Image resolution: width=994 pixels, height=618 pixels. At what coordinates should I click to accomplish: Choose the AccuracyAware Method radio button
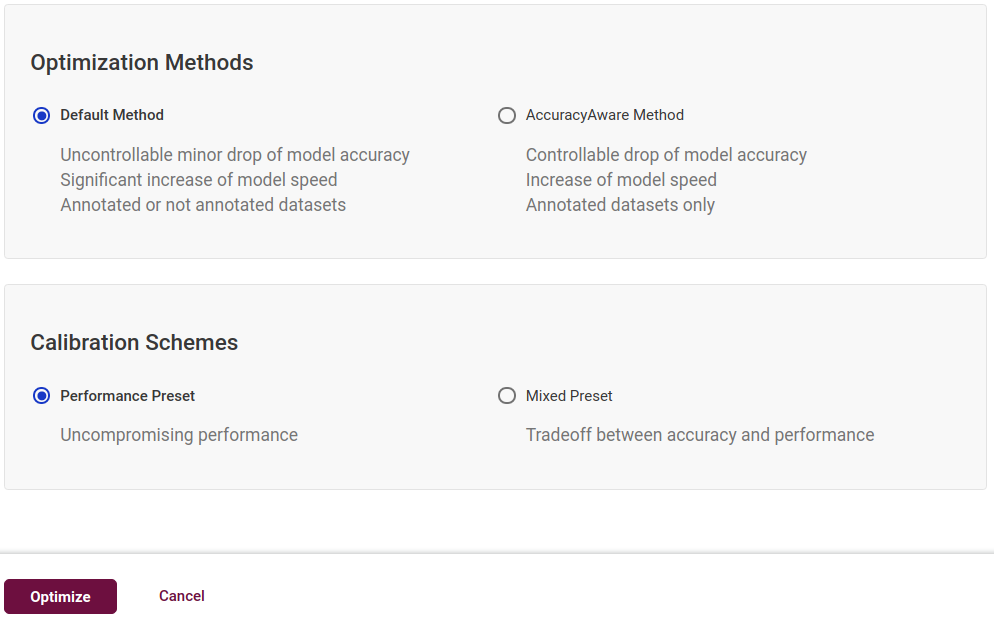pos(507,115)
